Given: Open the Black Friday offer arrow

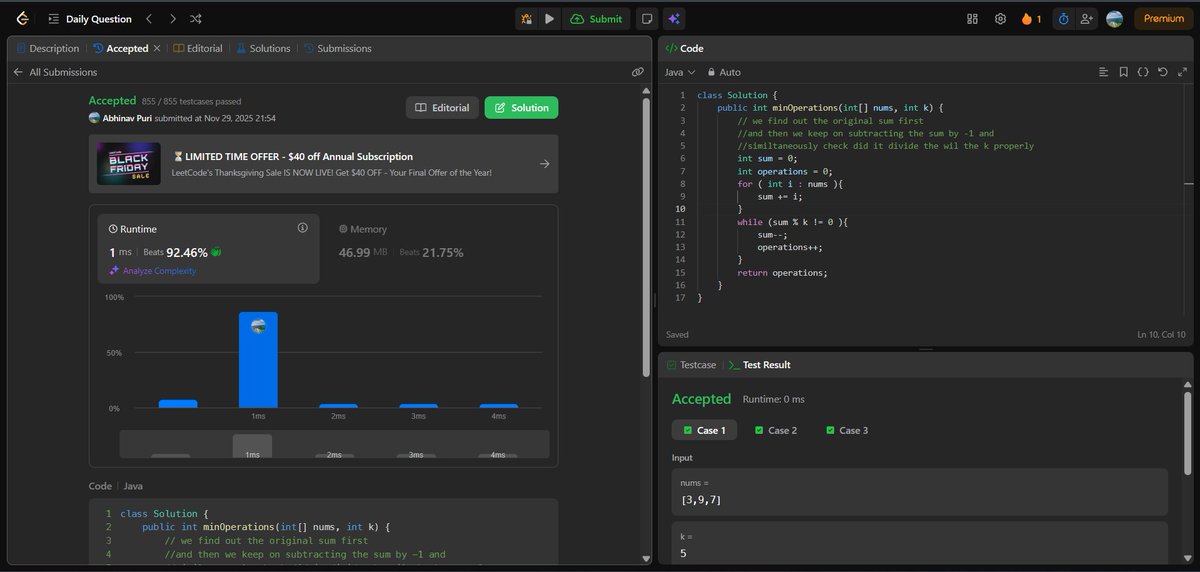Looking at the screenshot, I should [544, 164].
